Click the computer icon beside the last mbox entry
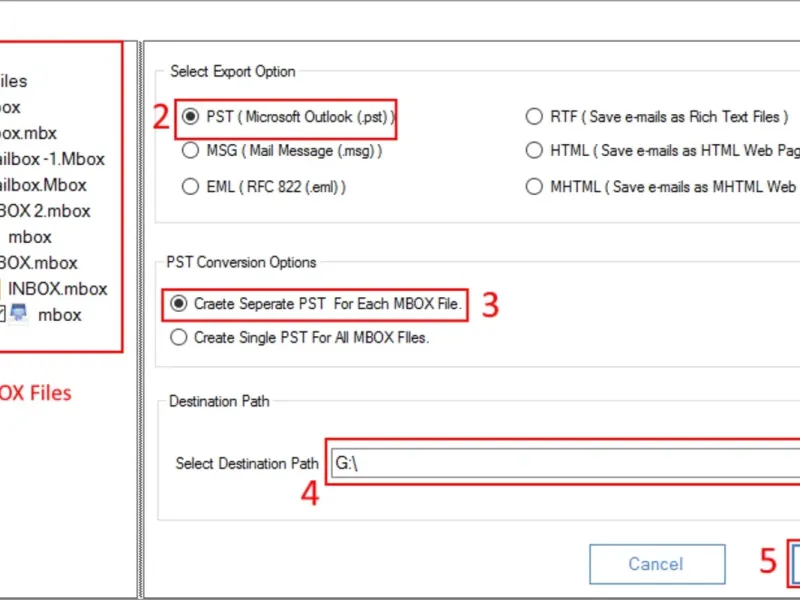This screenshot has width=800, height=600. pos(19,314)
